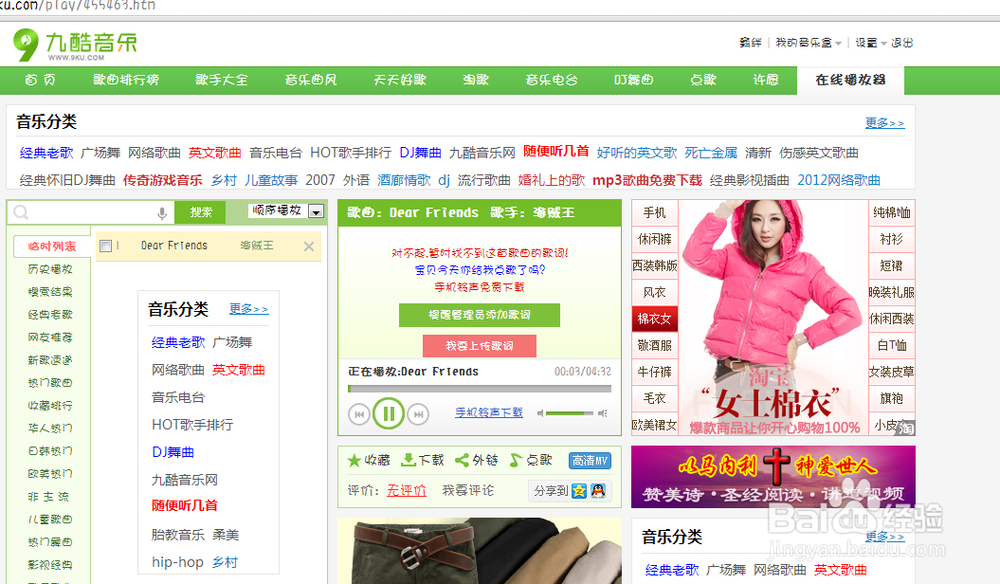
Task: Open the DJ舞曲 section from the navigation bar
Action: [x=632, y=80]
